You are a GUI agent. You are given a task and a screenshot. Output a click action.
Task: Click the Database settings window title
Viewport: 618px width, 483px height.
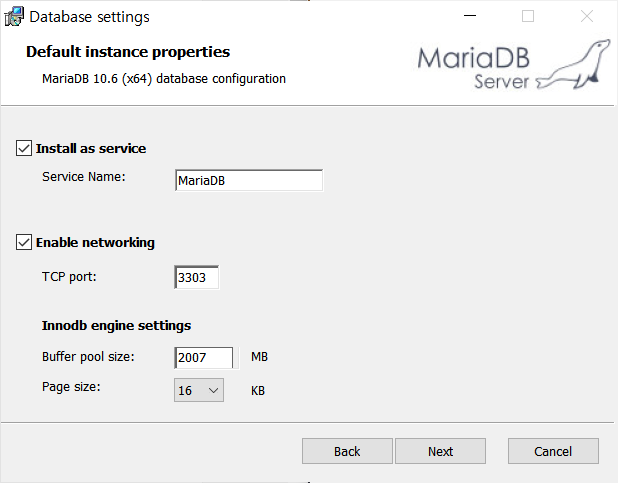pyautogui.click(x=89, y=17)
